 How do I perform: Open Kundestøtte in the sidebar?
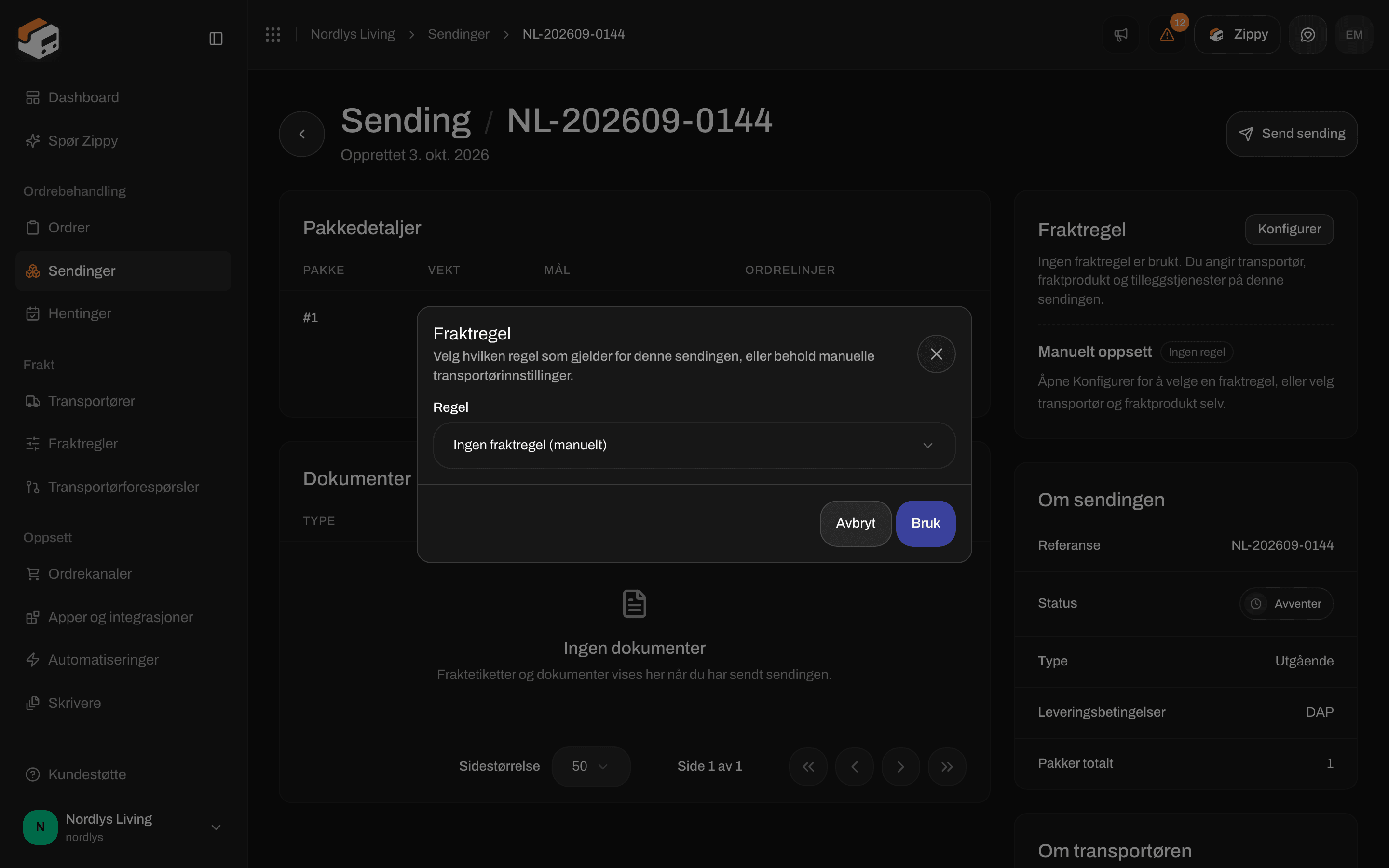click(x=123, y=774)
